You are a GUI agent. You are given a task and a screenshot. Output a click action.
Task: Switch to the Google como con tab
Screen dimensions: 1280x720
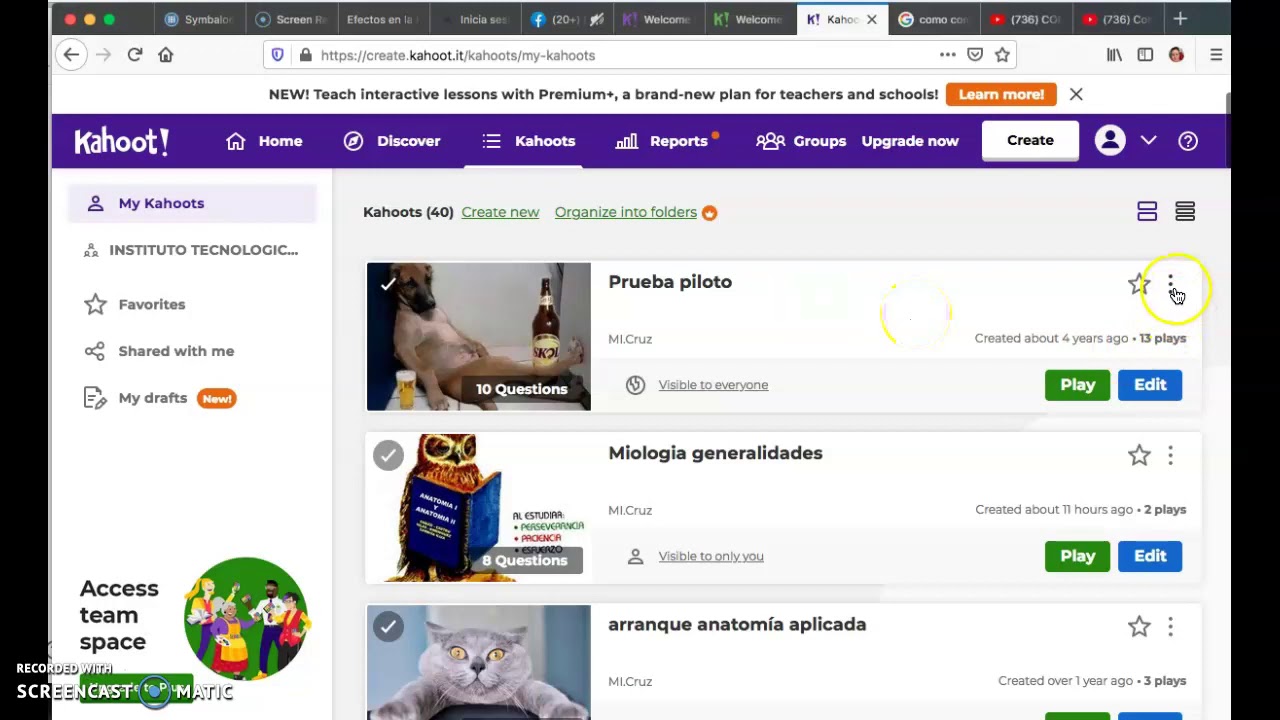pos(932,19)
